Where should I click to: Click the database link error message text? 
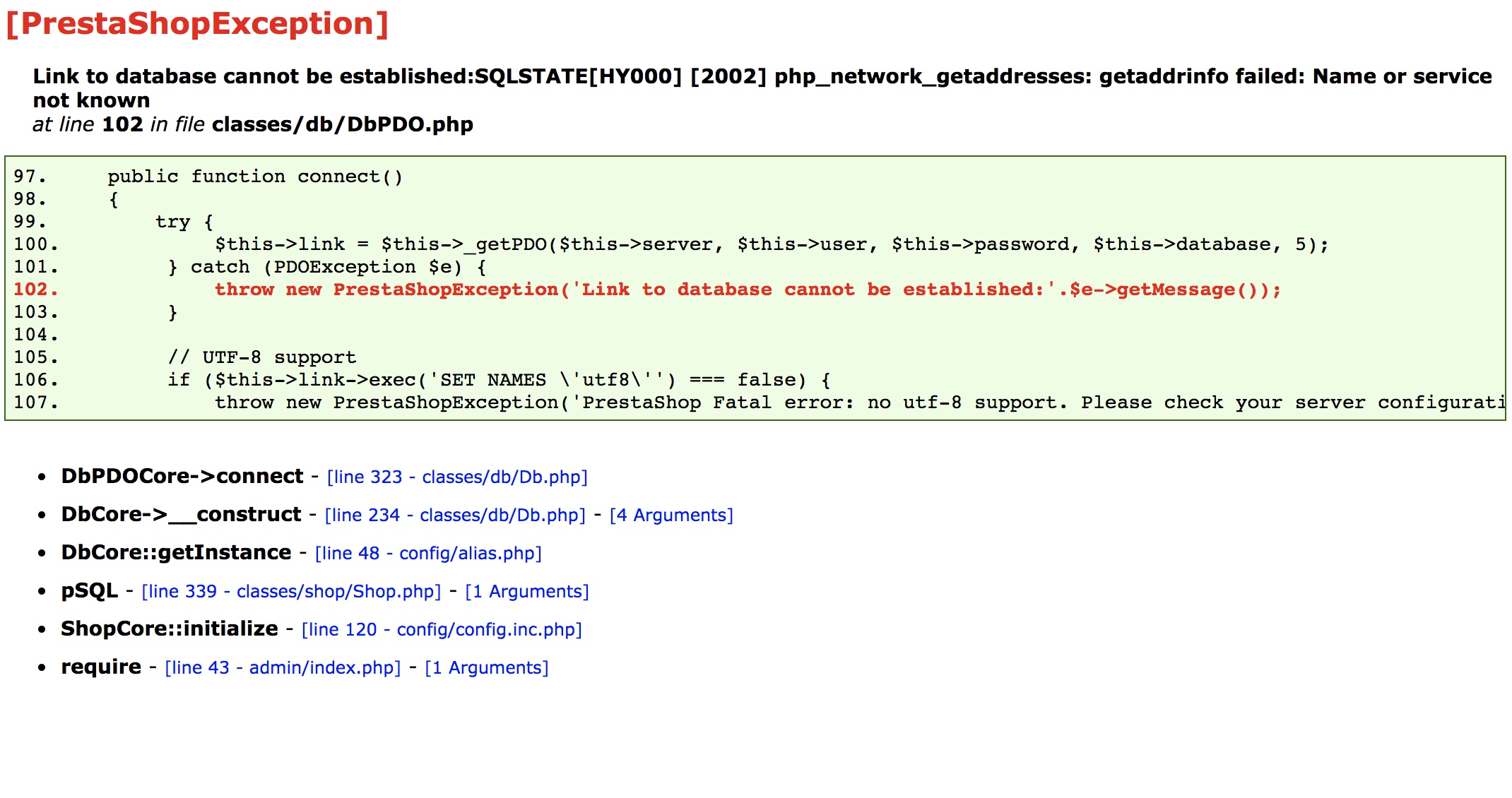pos(762,76)
